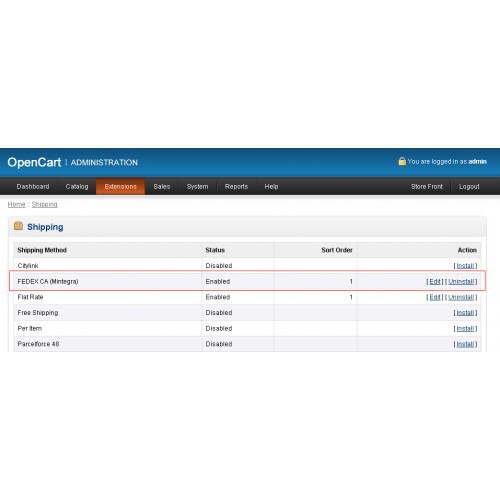Click the 'Disabled' status of Free Shipping
The height and width of the screenshot is (500, 500).
coord(219,313)
